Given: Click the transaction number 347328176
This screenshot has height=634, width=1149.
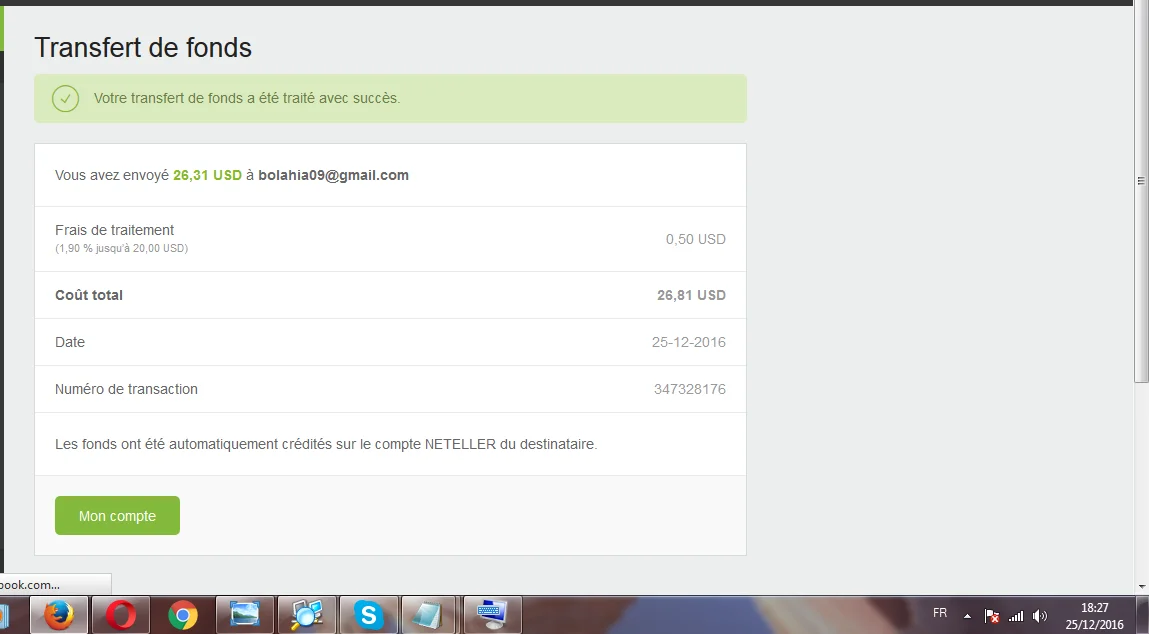Looking at the screenshot, I should tap(689, 389).
